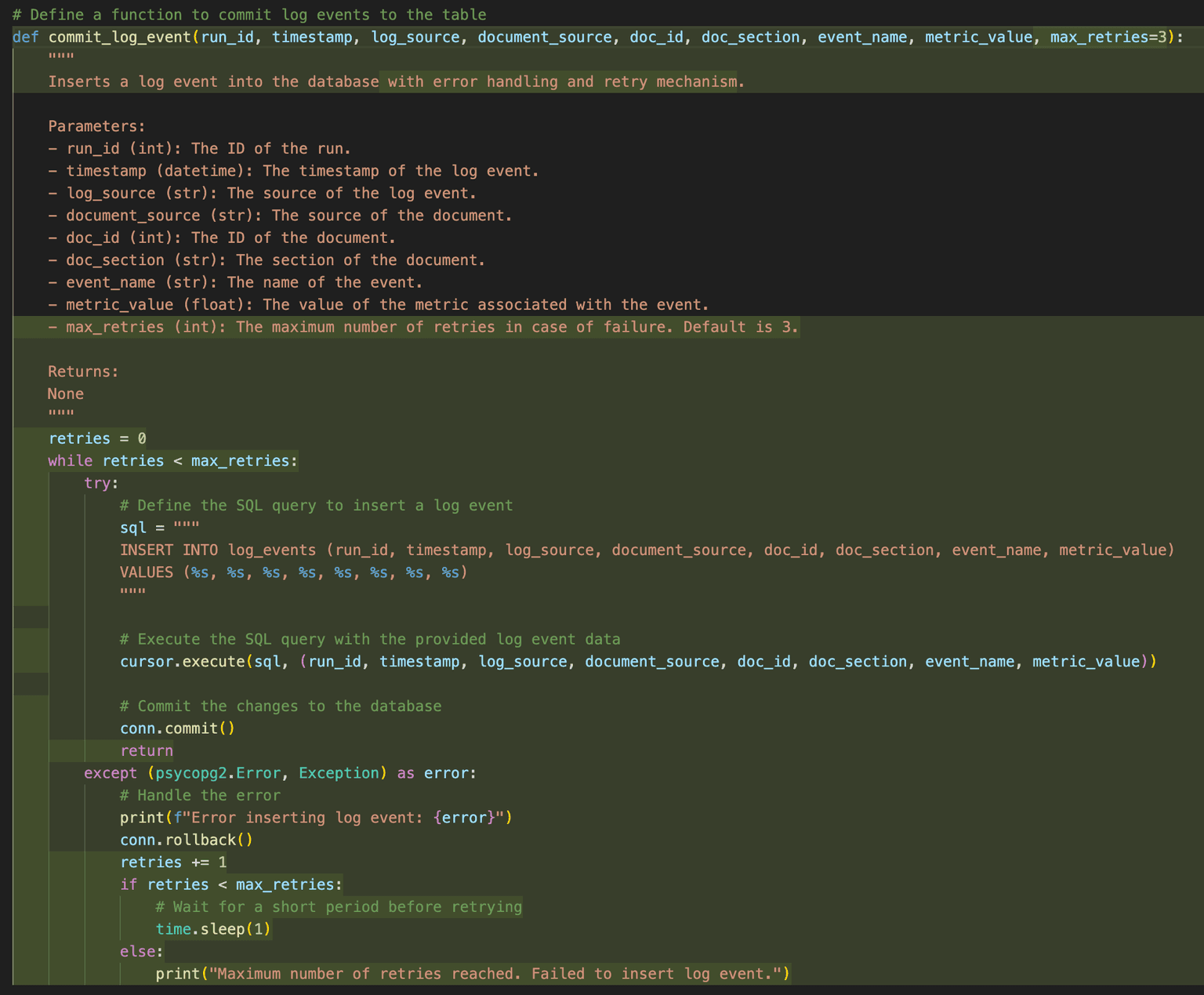Screen dimensions: 1204x995
Task: Place the cursor on function name commit_log_event
Action: [120, 37]
